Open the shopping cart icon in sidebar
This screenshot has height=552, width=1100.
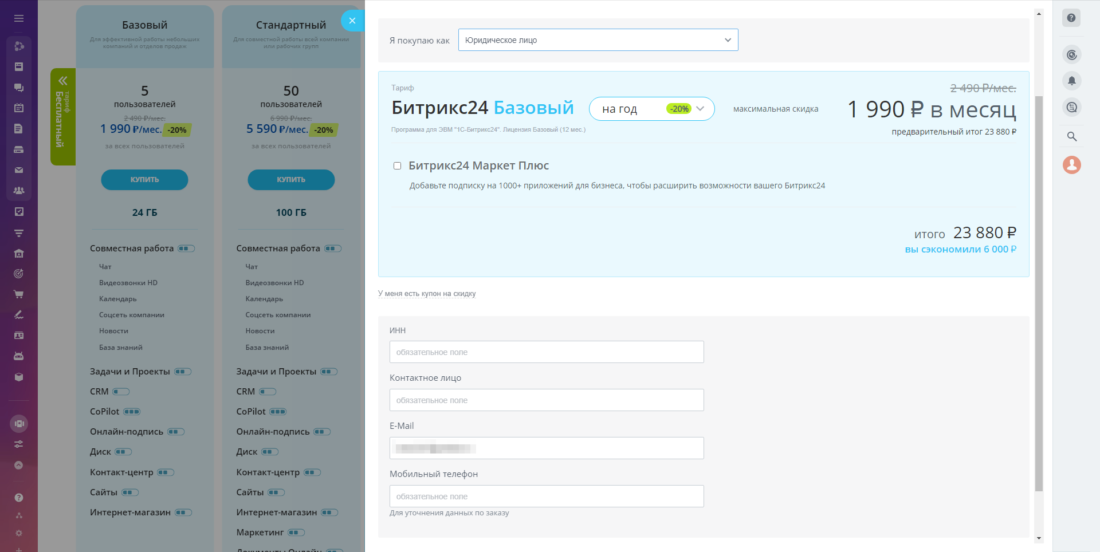(x=19, y=294)
